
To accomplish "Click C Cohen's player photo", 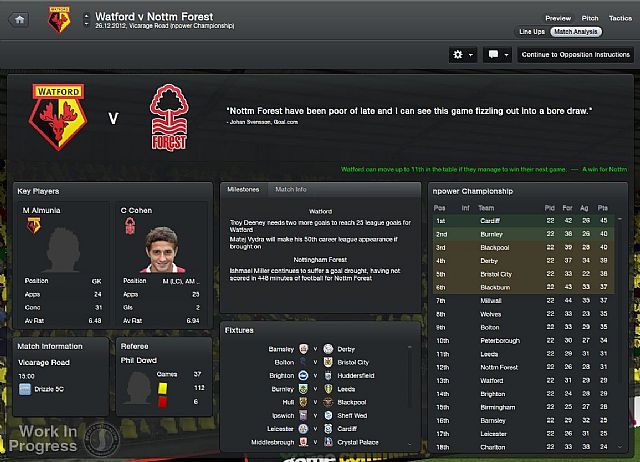I will pyautogui.click(x=160, y=248).
